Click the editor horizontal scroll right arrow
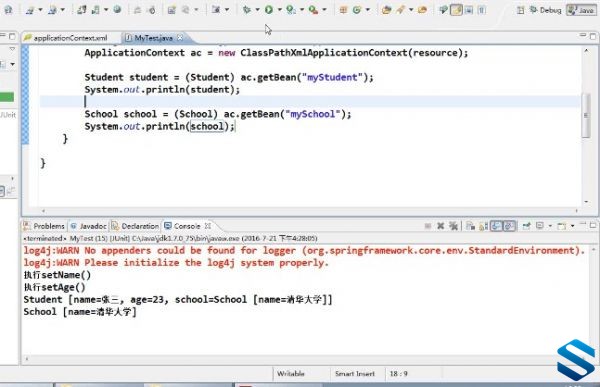Viewport: 600px width, 387px height. pos(577,211)
